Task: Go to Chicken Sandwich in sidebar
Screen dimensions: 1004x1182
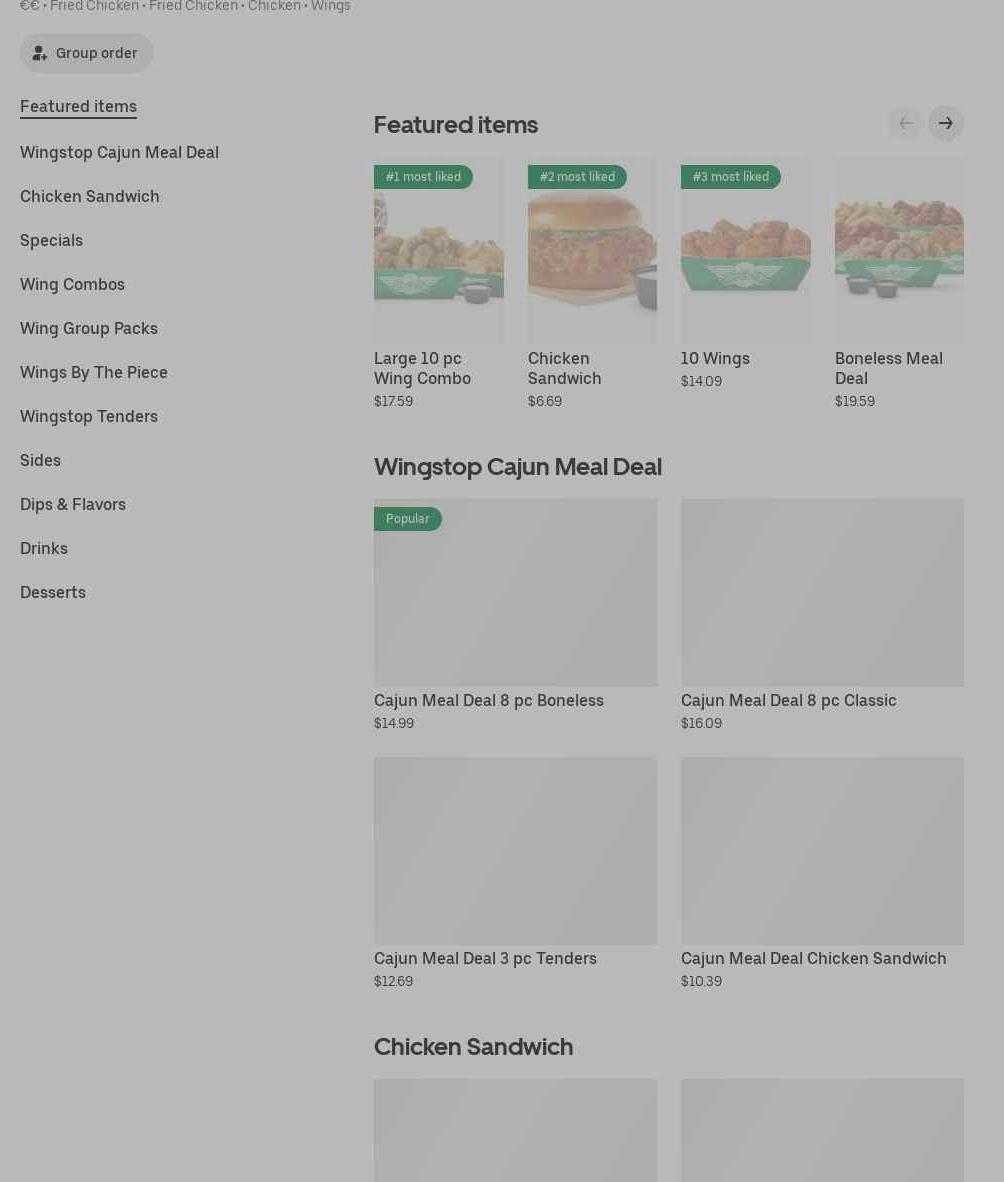Action: click(90, 197)
